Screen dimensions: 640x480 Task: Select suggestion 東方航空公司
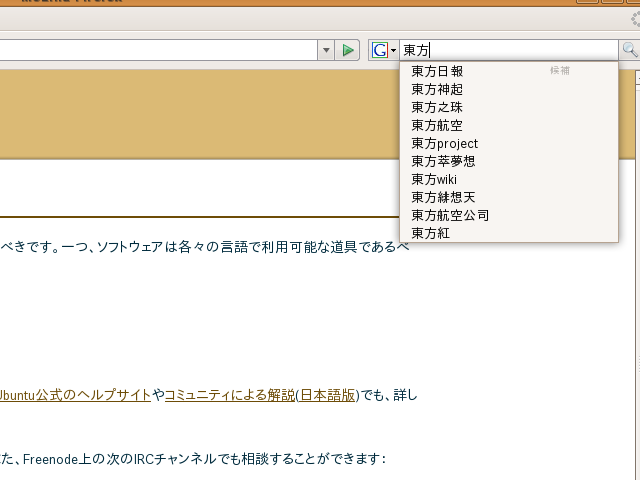pos(450,215)
